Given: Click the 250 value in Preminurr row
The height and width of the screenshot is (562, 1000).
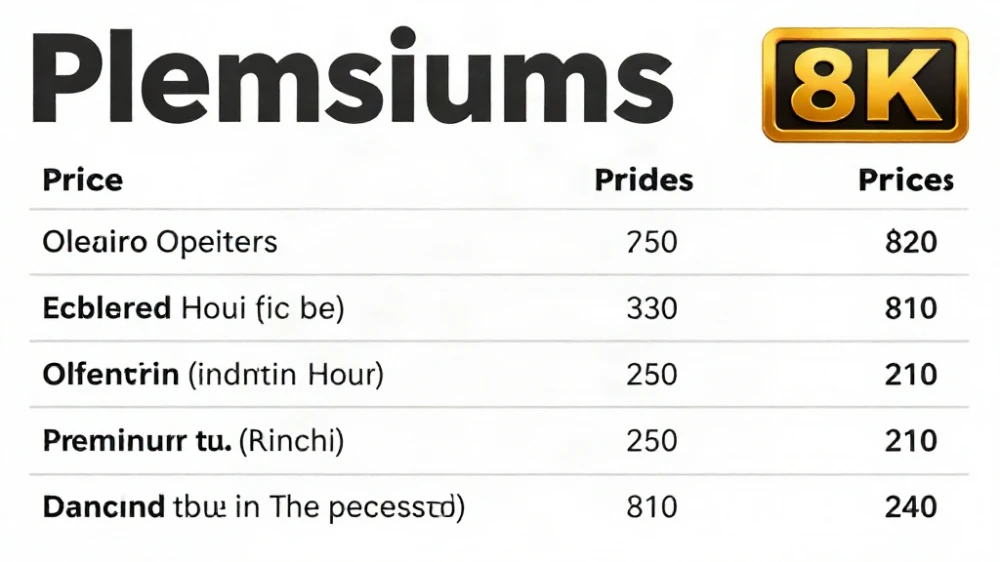Looking at the screenshot, I should (651, 441).
